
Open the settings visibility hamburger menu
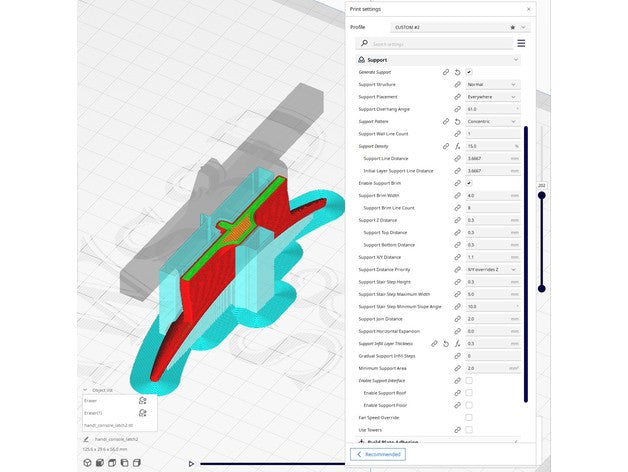click(521, 43)
